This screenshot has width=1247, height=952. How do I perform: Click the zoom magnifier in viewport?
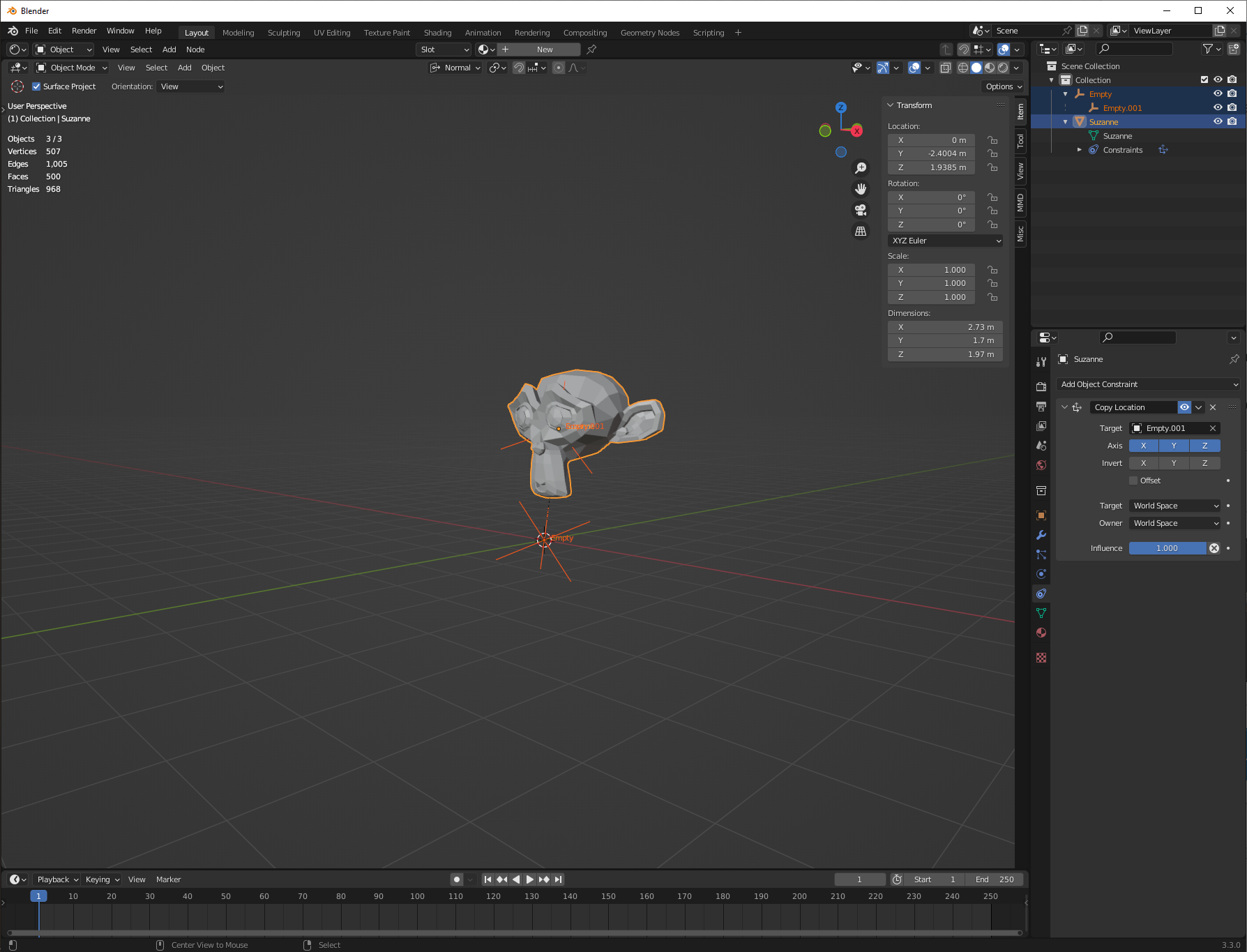tap(861, 168)
